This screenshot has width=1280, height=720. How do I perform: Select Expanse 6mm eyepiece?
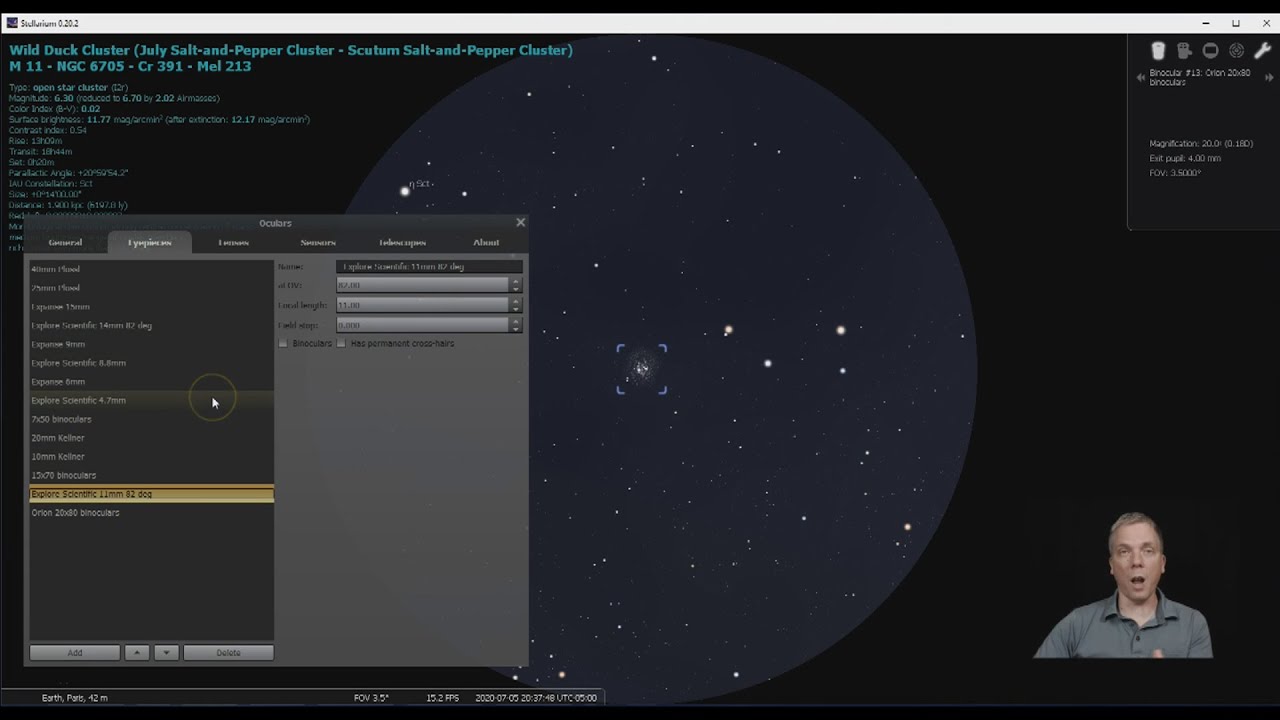[151, 382]
